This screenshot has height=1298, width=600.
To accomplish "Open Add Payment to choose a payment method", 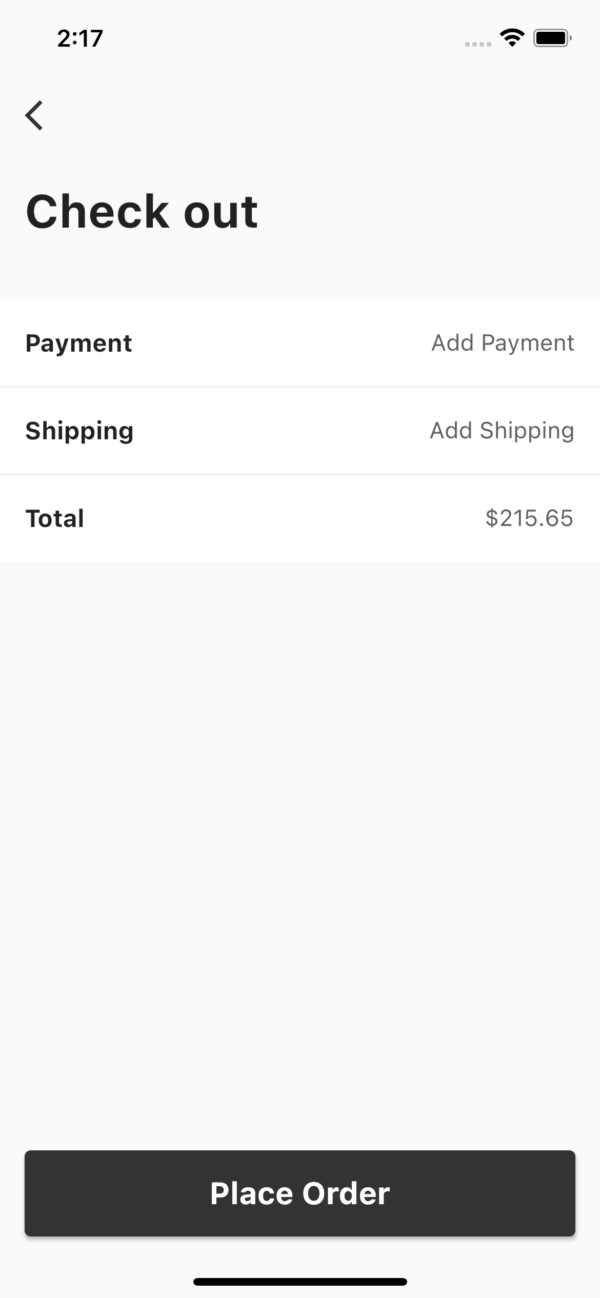I will (x=502, y=343).
